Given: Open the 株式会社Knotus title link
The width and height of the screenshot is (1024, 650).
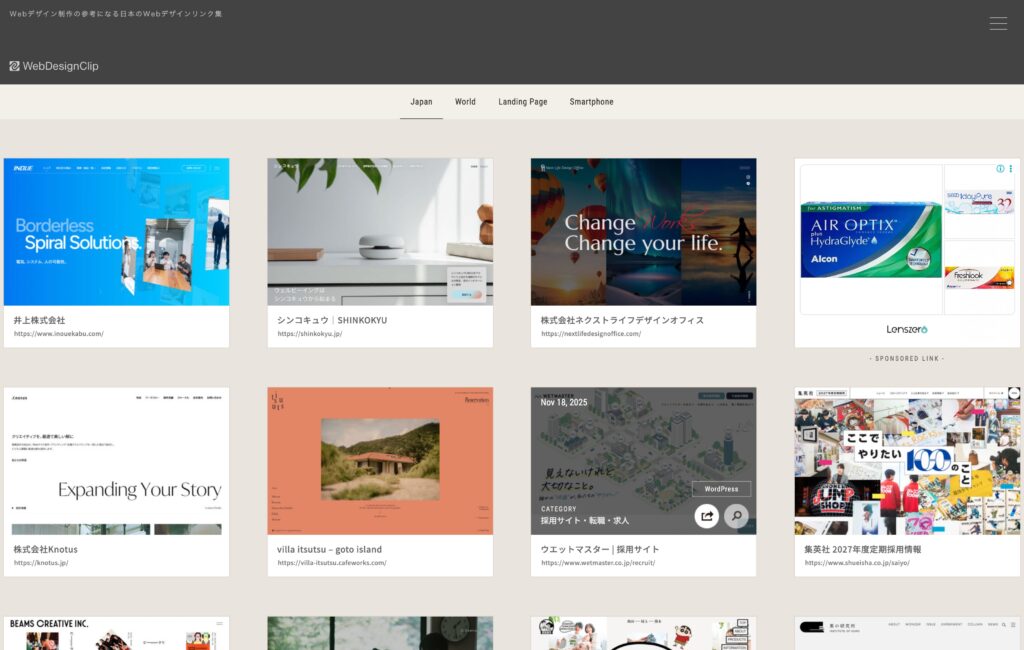Looking at the screenshot, I should click(x=45, y=549).
